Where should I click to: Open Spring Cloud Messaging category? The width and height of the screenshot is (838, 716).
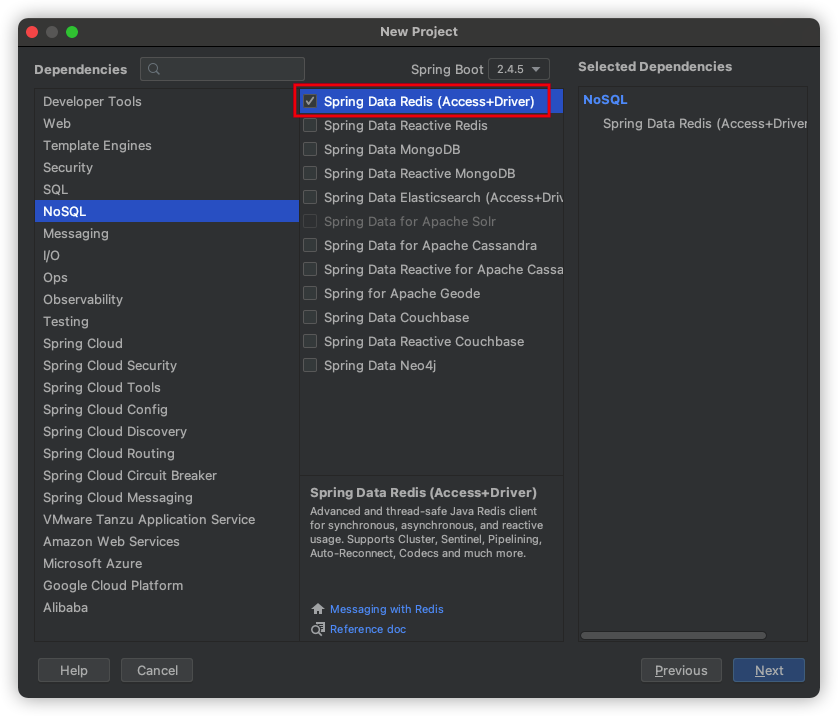click(167, 497)
